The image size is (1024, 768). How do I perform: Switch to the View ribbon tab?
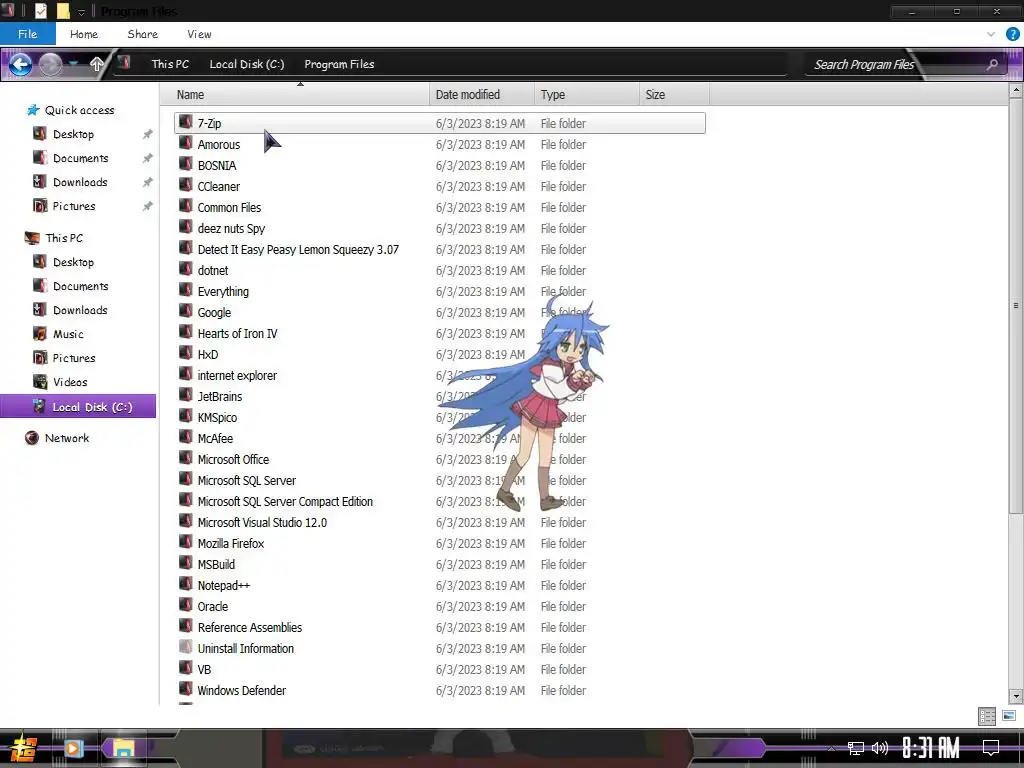(x=199, y=34)
